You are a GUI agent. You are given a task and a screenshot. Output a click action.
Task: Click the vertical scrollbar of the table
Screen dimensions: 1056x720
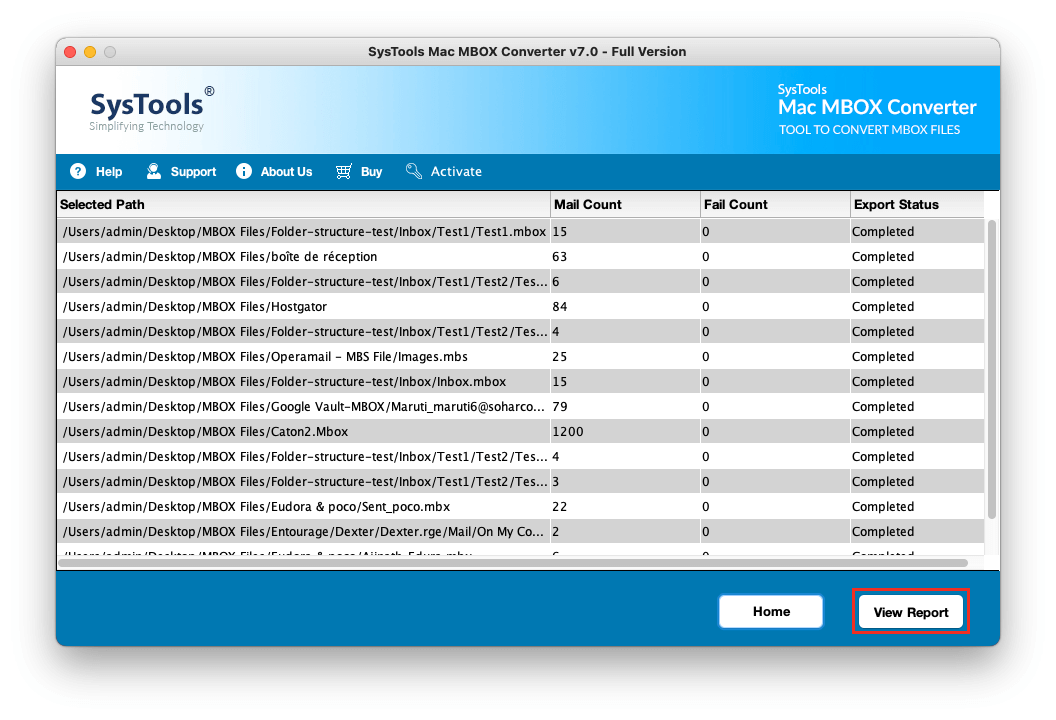[x=991, y=369]
